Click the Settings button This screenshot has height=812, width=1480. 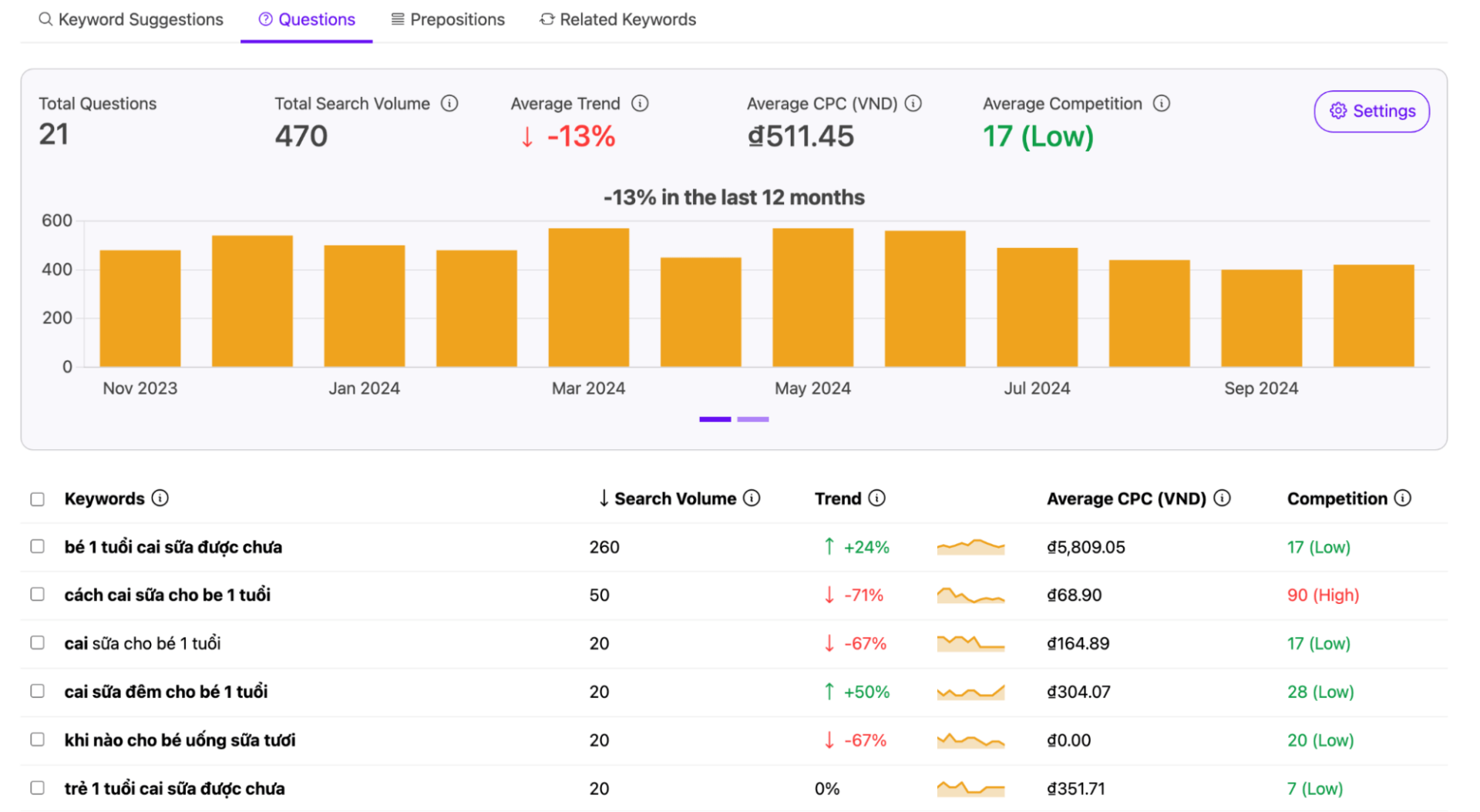tap(1371, 111)
